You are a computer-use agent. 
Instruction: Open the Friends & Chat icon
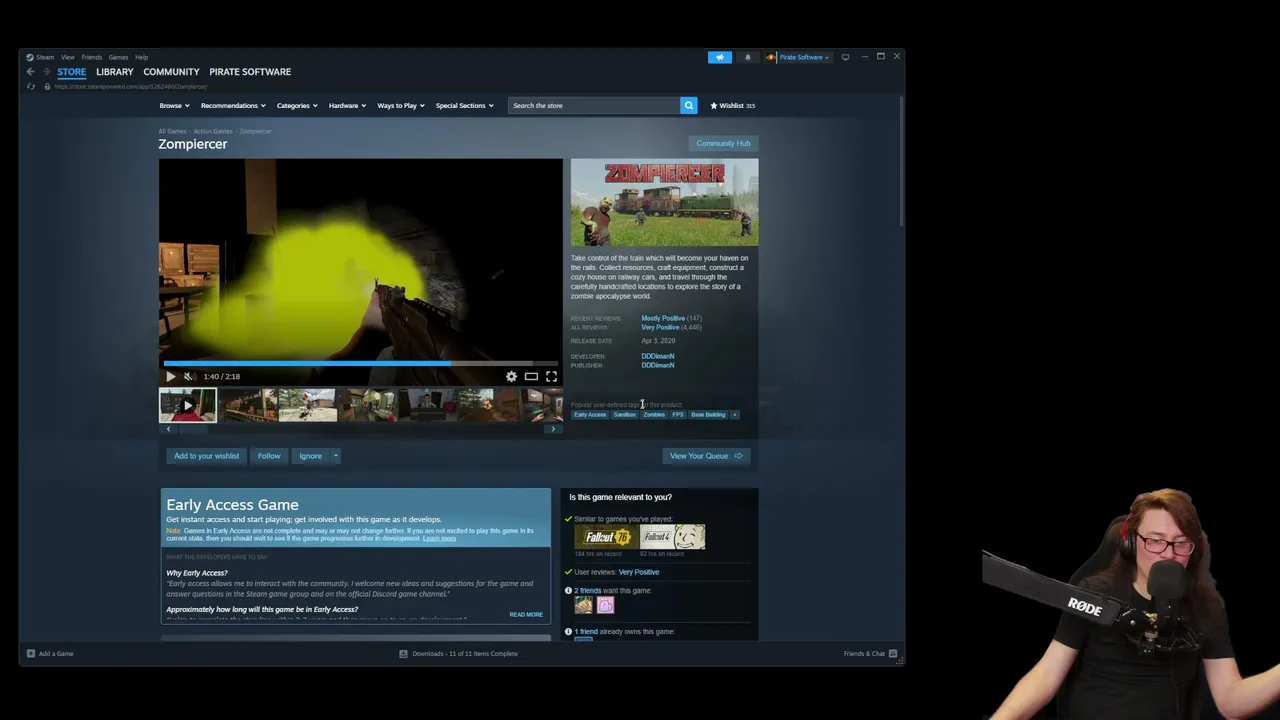(893, 654)
